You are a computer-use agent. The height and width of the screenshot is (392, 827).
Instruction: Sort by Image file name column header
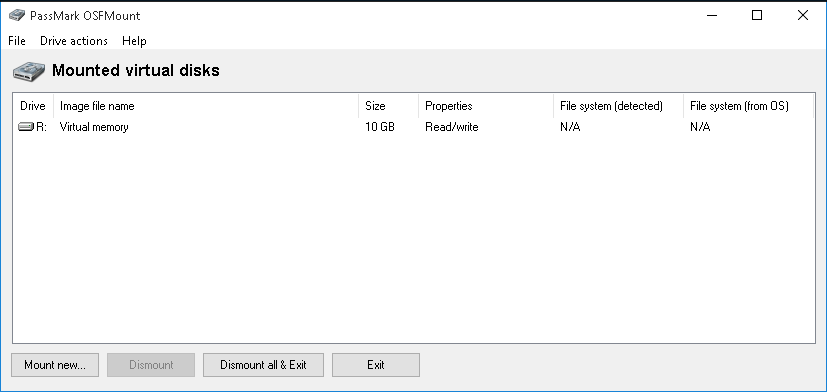(206, 106)
